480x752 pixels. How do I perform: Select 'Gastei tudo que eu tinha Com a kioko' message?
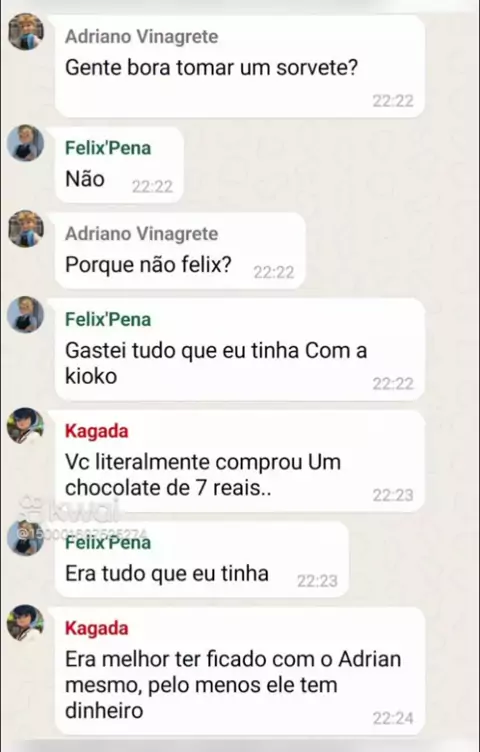240,349
